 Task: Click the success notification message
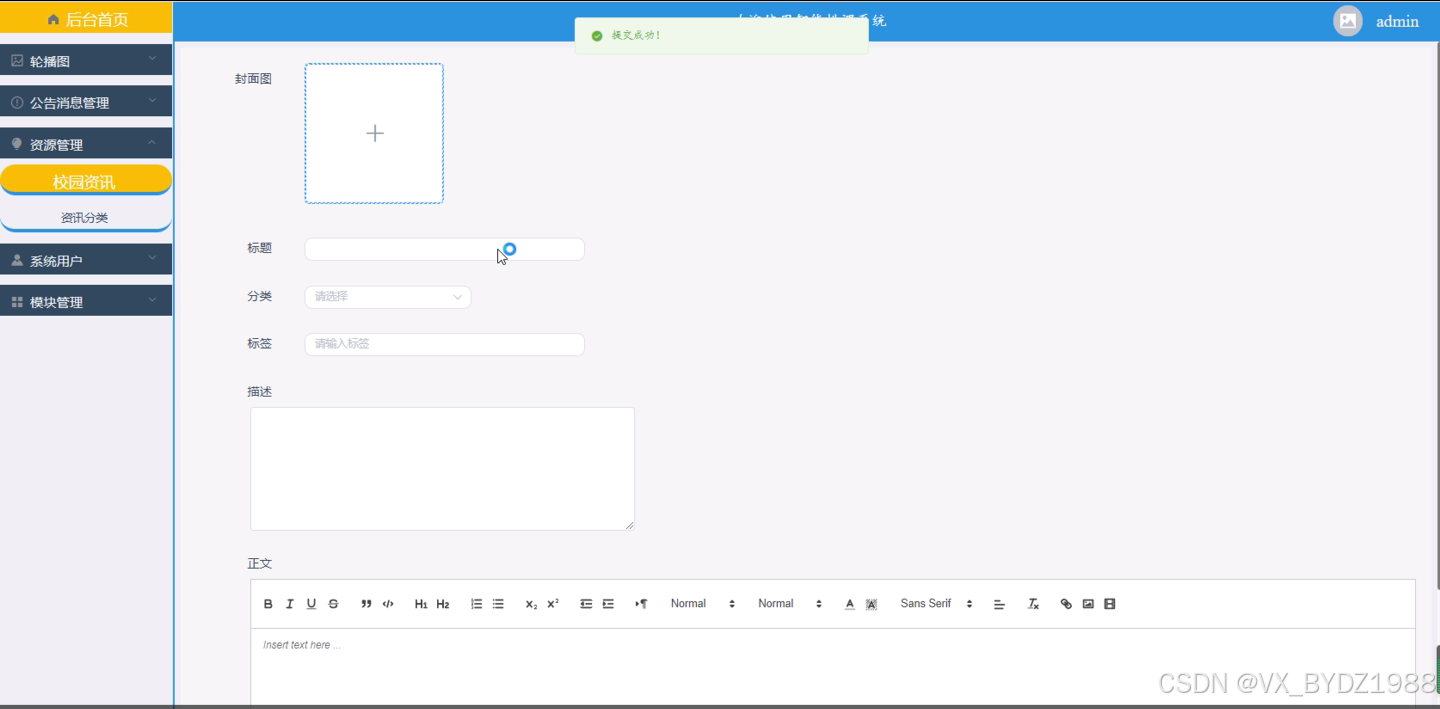[721, 36]
